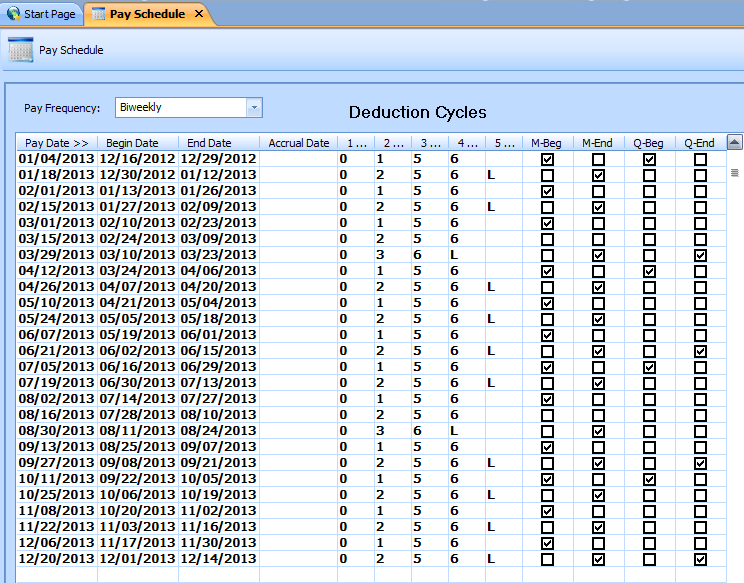
Task: Uncheck Q-End for pay date 03/29/2013
Action: (700, 255)
